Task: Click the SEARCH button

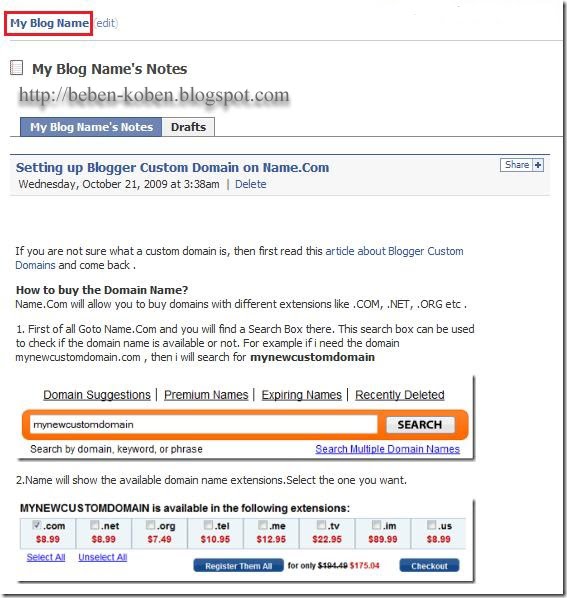Action: click(420, 424)
